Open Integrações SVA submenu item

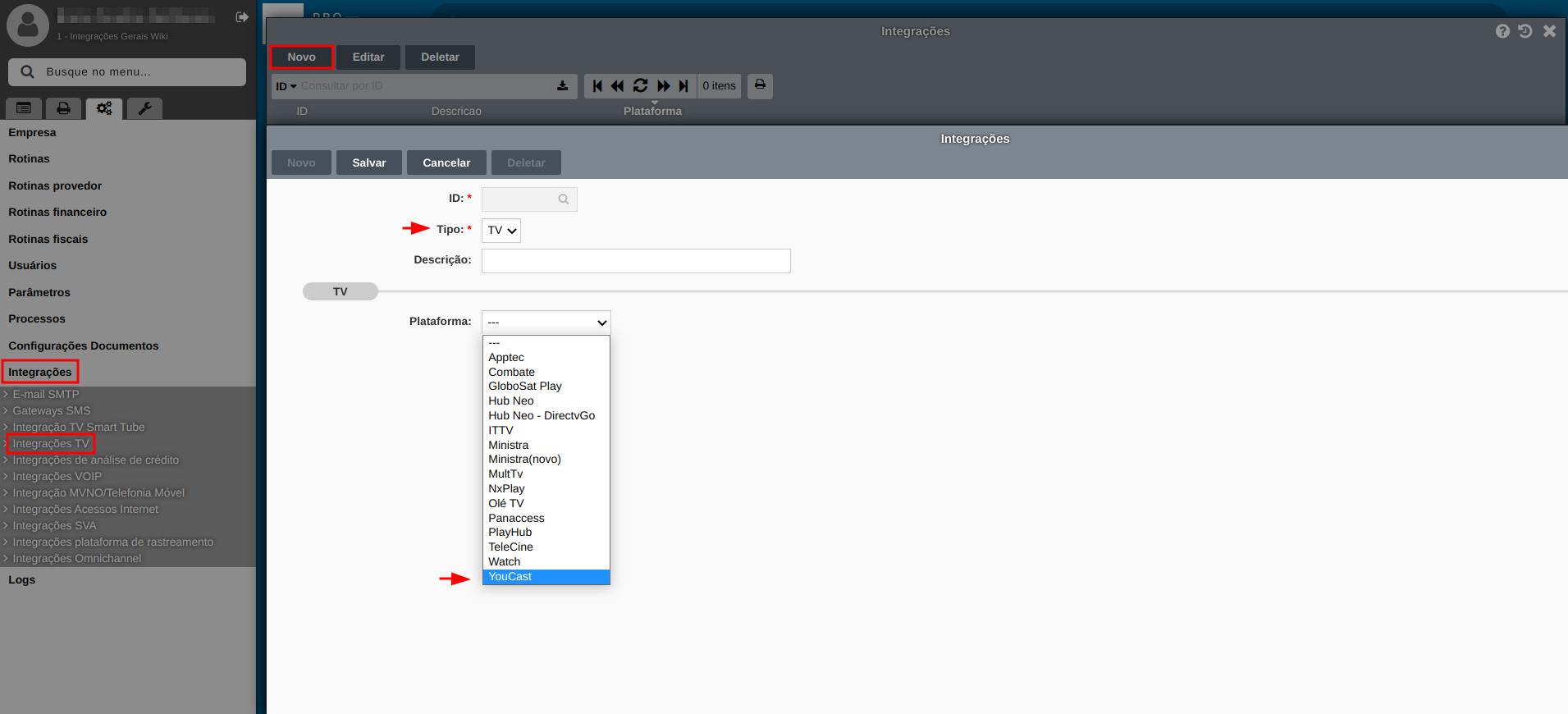click(x=54, y=526)
